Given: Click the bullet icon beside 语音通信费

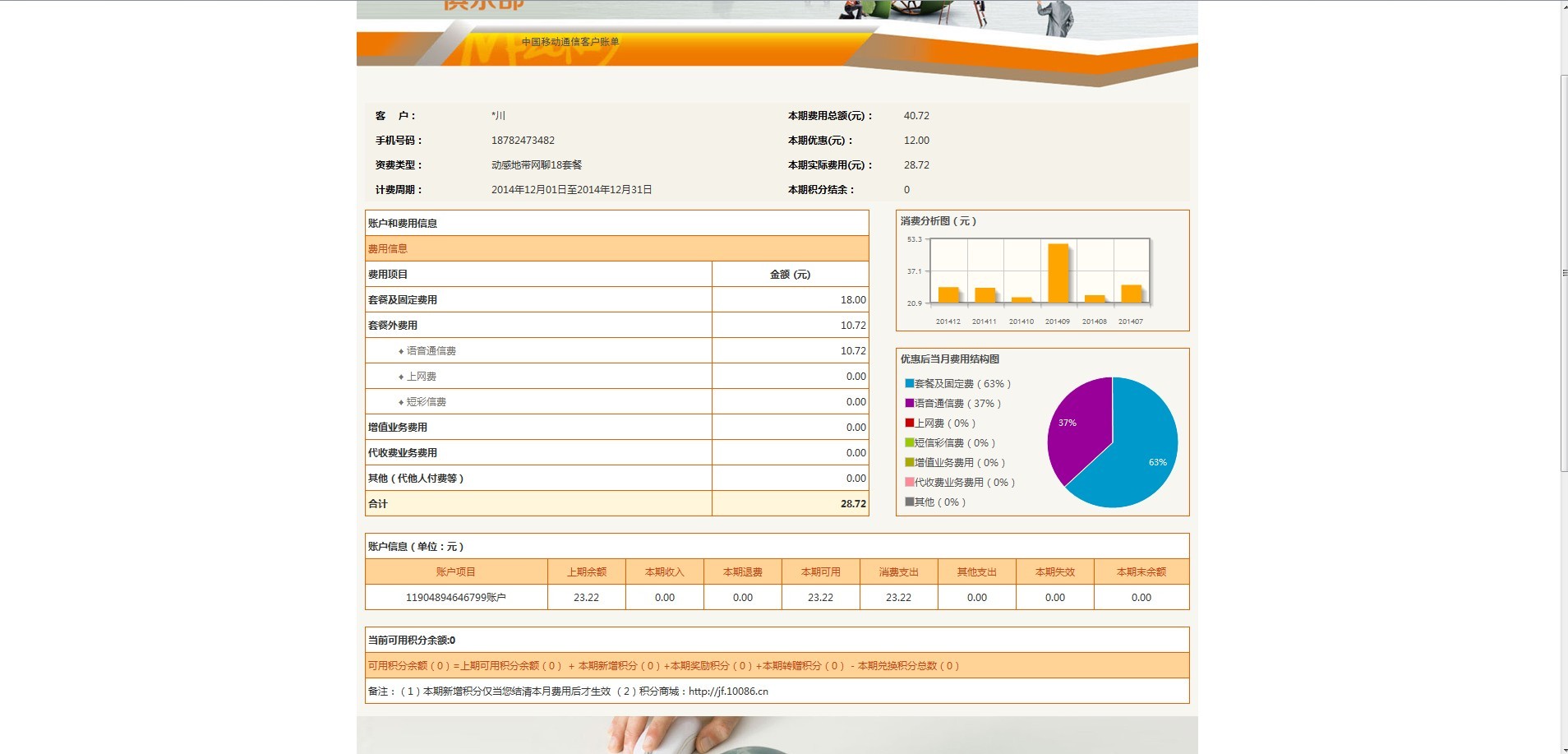Looking at the screenshot, I should pyautogui.click(x=401, y=351).
